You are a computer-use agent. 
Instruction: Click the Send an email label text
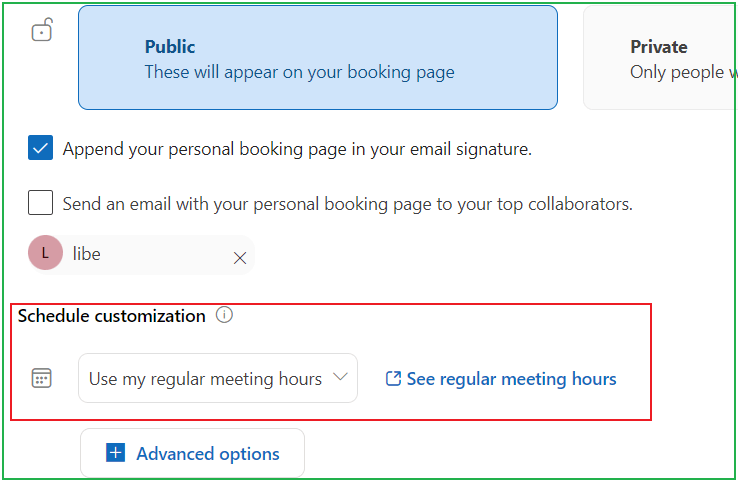pyautogui.click(x=347, y=204)
